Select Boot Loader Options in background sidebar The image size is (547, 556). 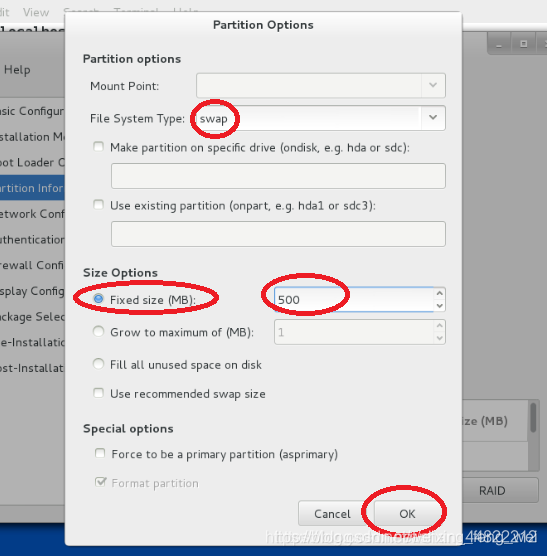[x=32, y=162]
